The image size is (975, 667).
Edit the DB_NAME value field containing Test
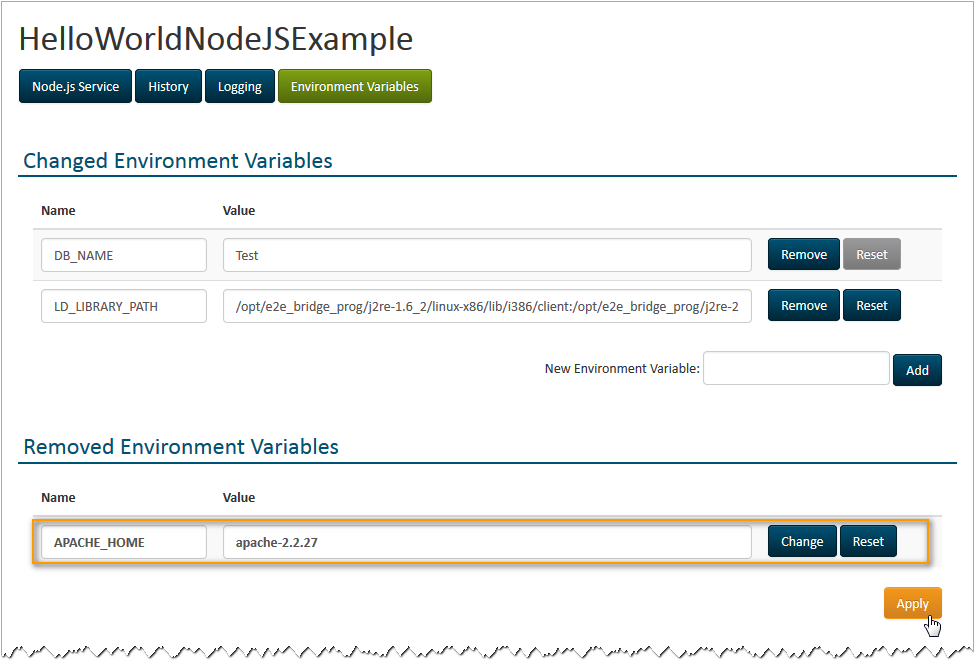click(x=487, y=255)
